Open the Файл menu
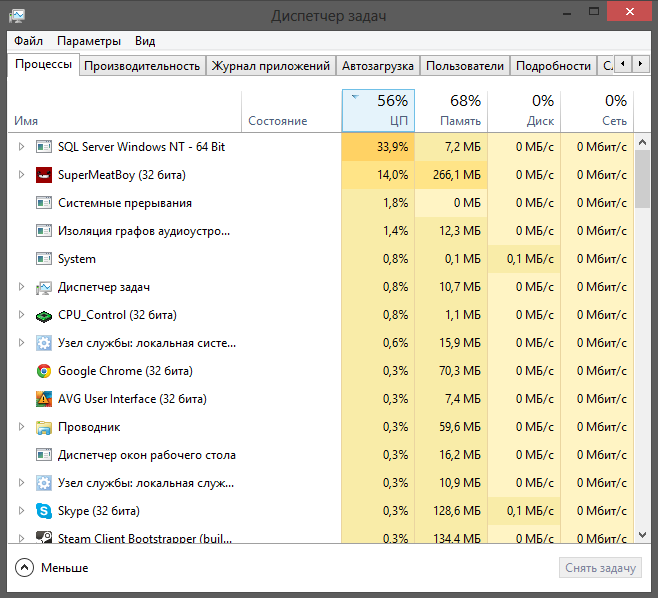This screenshot has width=658, height=598. coord(29,41)
